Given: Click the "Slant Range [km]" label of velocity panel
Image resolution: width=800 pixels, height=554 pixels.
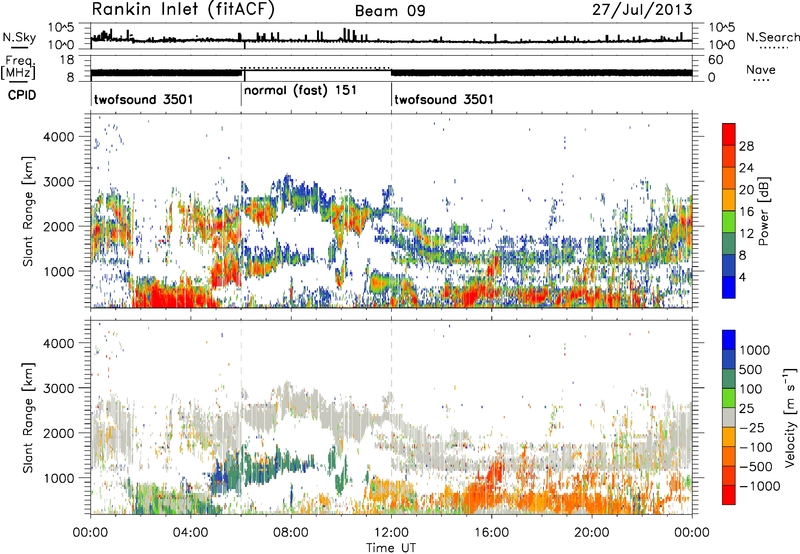Looking at the screenshot, I should (x=28, y=417).
